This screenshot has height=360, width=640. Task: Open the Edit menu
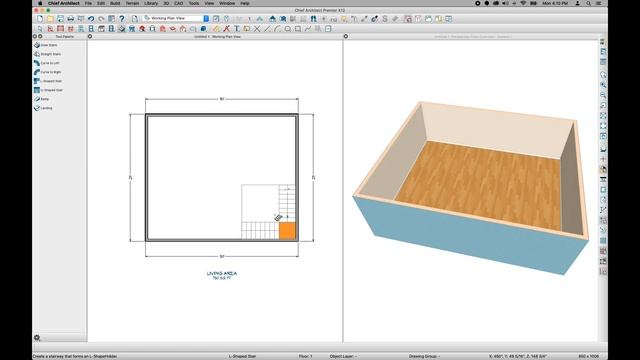click(x=101, y=3)
